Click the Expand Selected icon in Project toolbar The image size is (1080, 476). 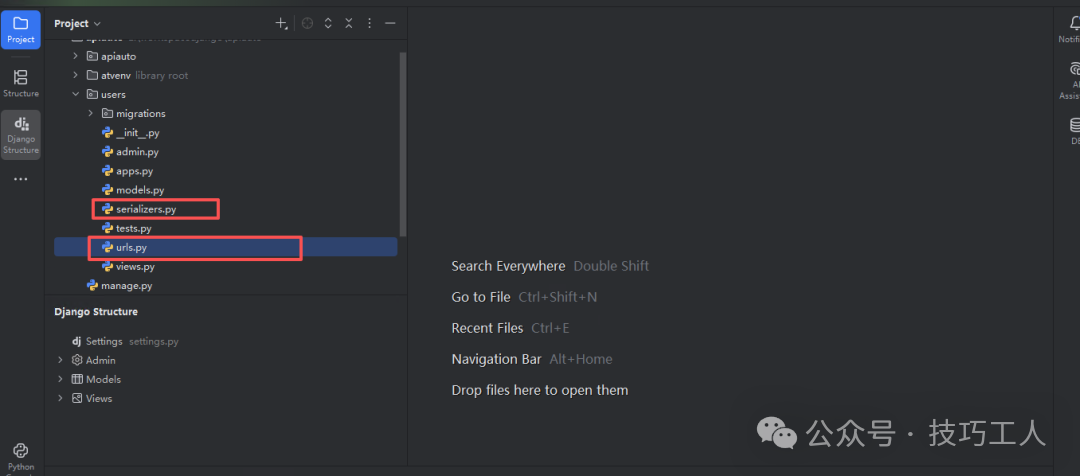coord(328,23)
